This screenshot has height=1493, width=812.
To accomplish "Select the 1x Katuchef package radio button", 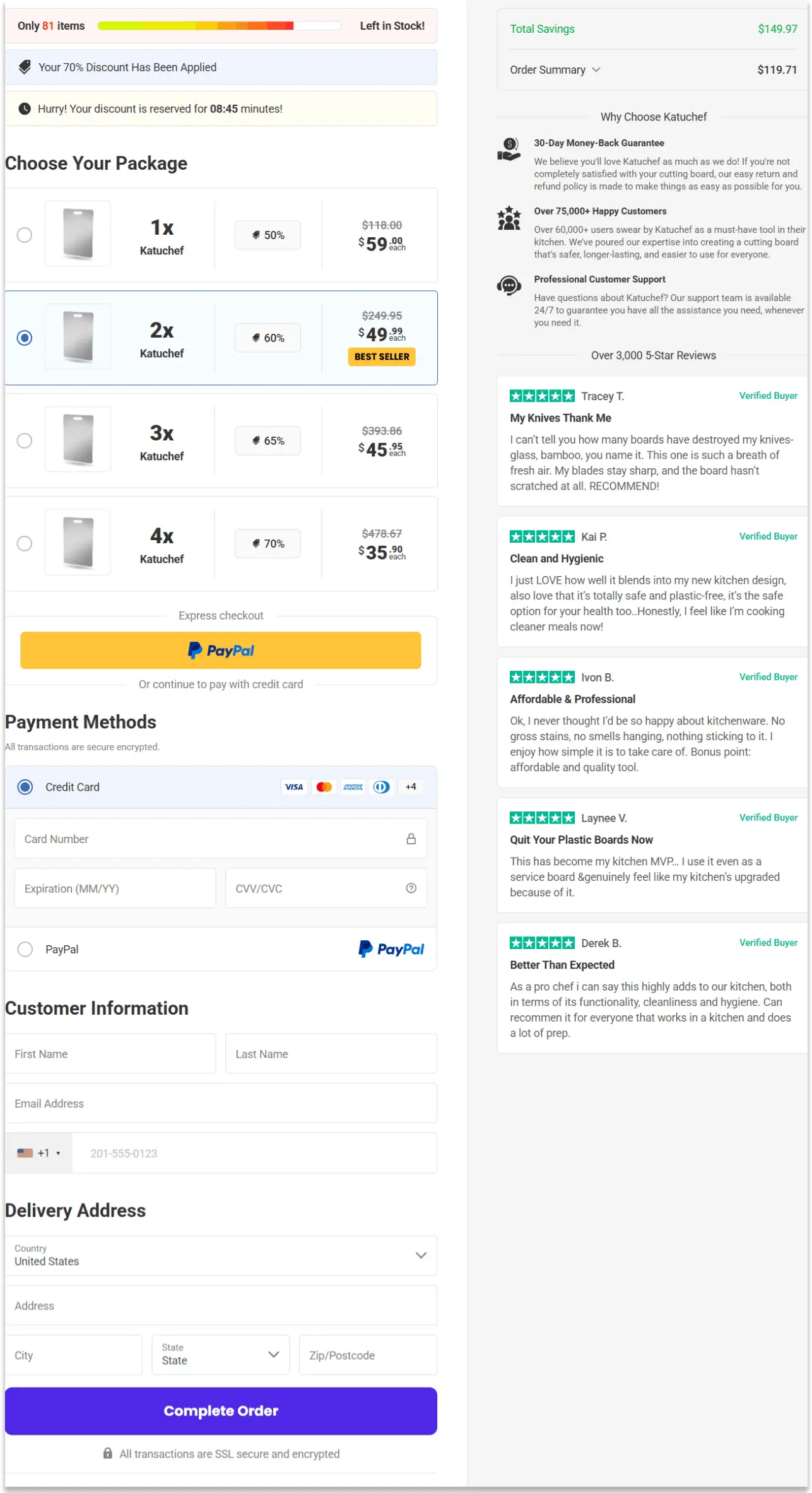I will click(x=25, y=235).
